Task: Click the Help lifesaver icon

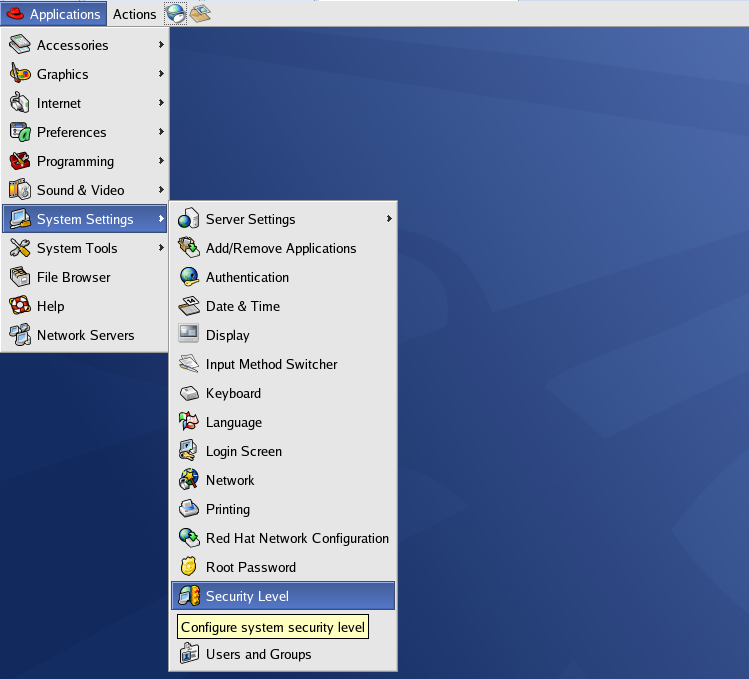Action: coord(20,306)
